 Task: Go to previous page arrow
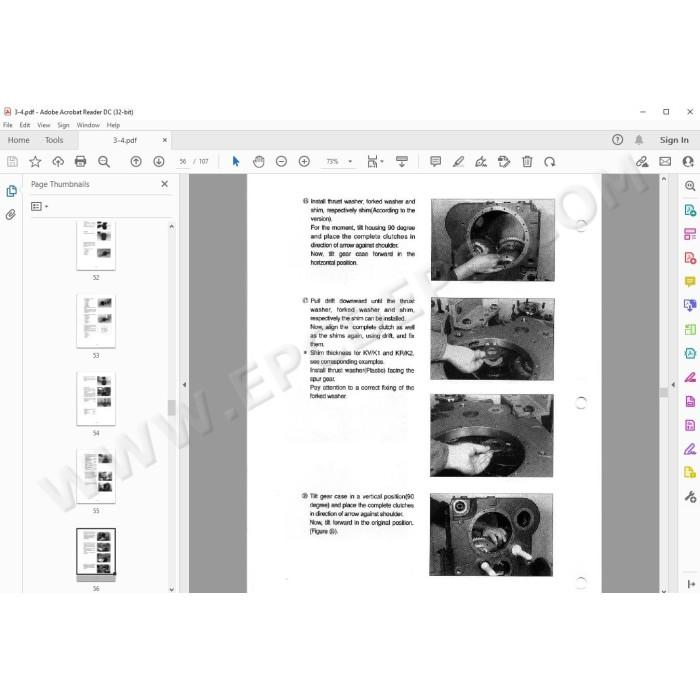coord(136,162)
